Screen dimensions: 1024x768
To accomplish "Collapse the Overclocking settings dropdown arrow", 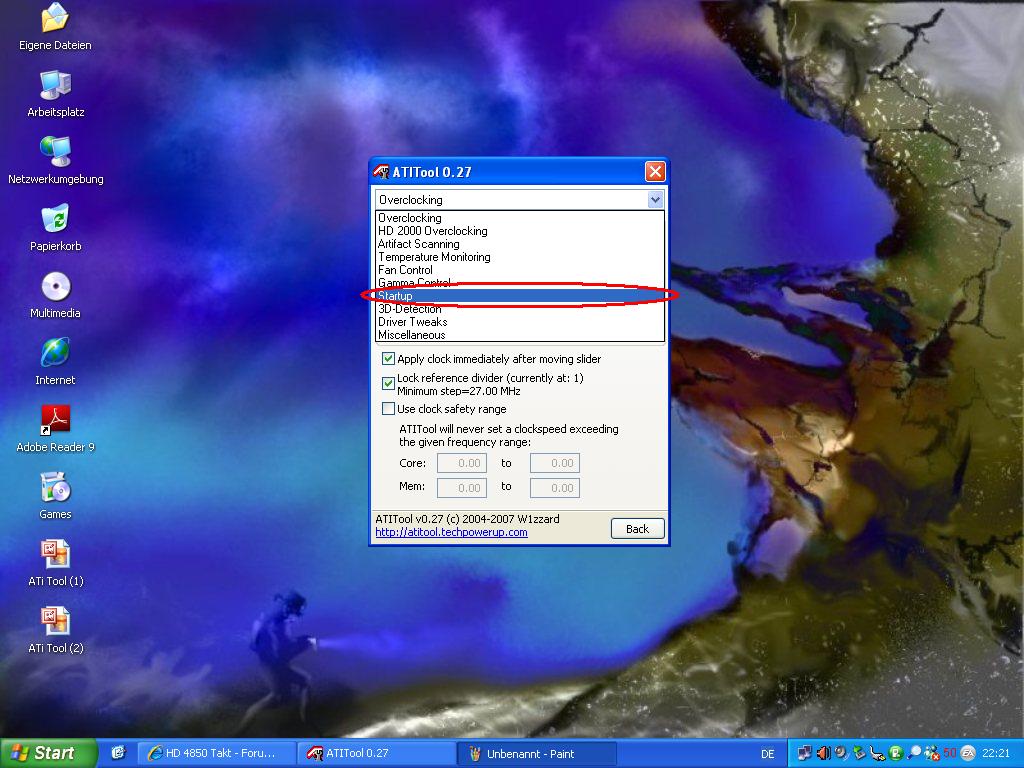I will [x=655, y=200].
